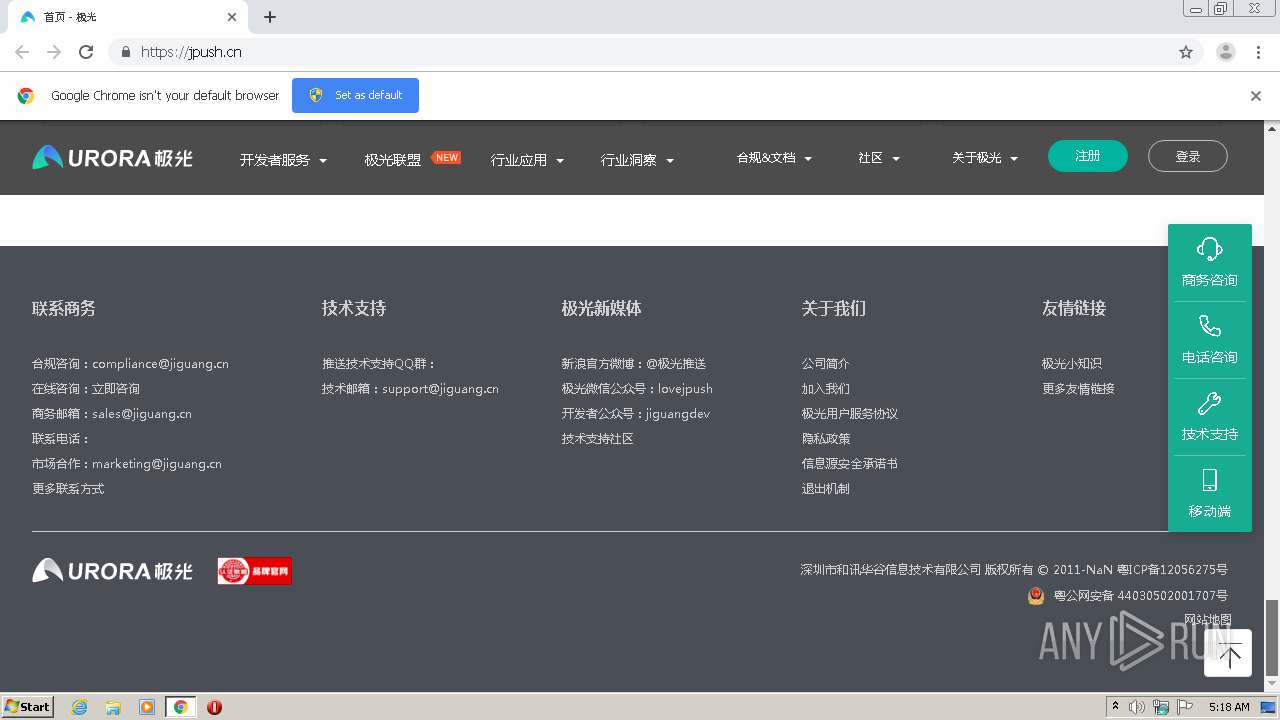Open 极光联盟 NEW menu item
1280x720 pixels.
coord(411,159)
